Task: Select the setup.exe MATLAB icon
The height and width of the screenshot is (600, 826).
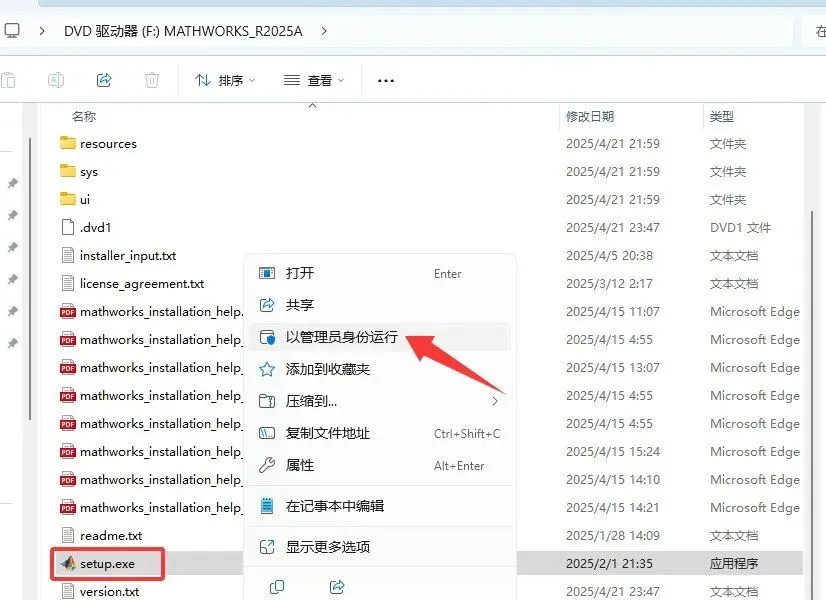Action: 68,563
